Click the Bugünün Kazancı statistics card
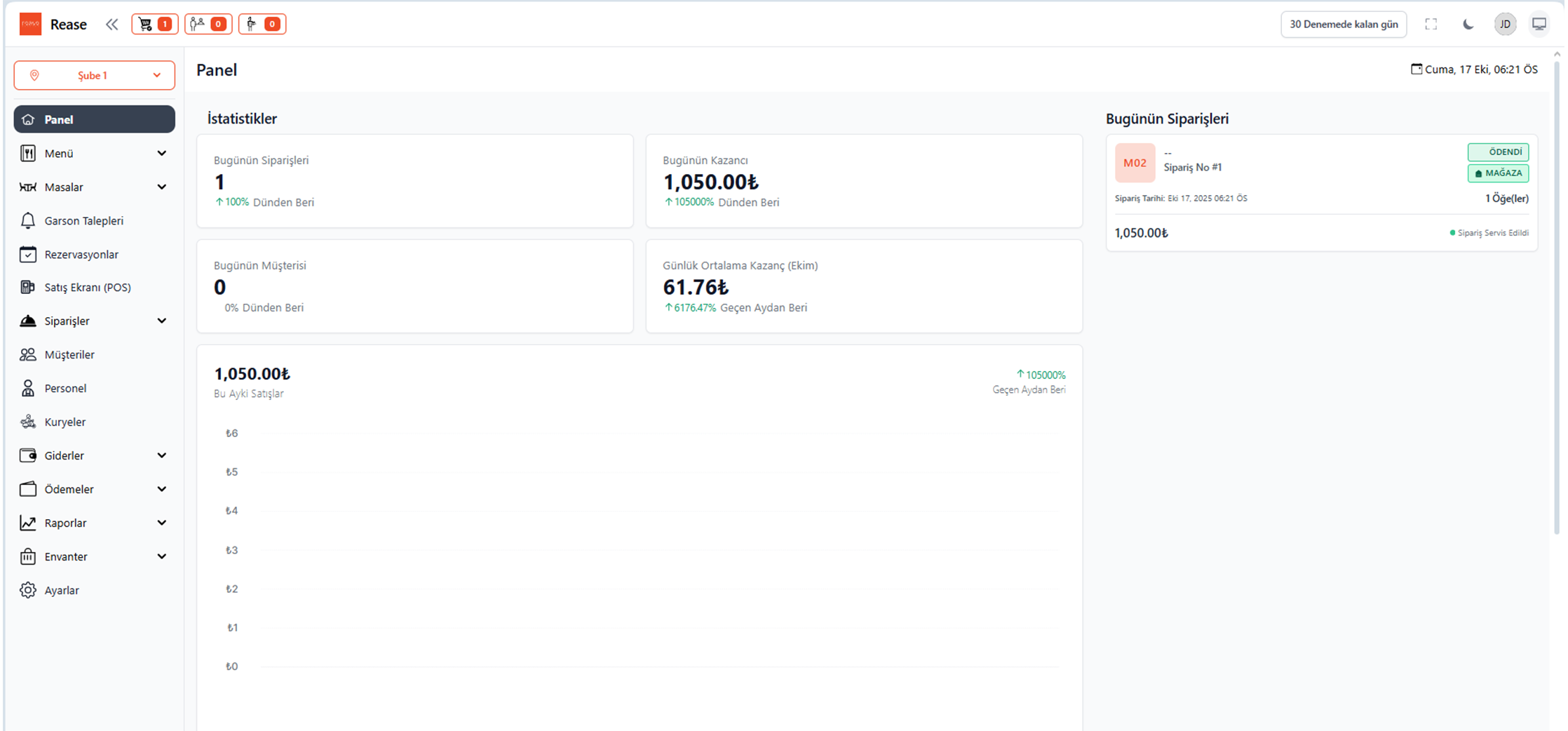The image size is (1568, 731). (x=863, y=181)
